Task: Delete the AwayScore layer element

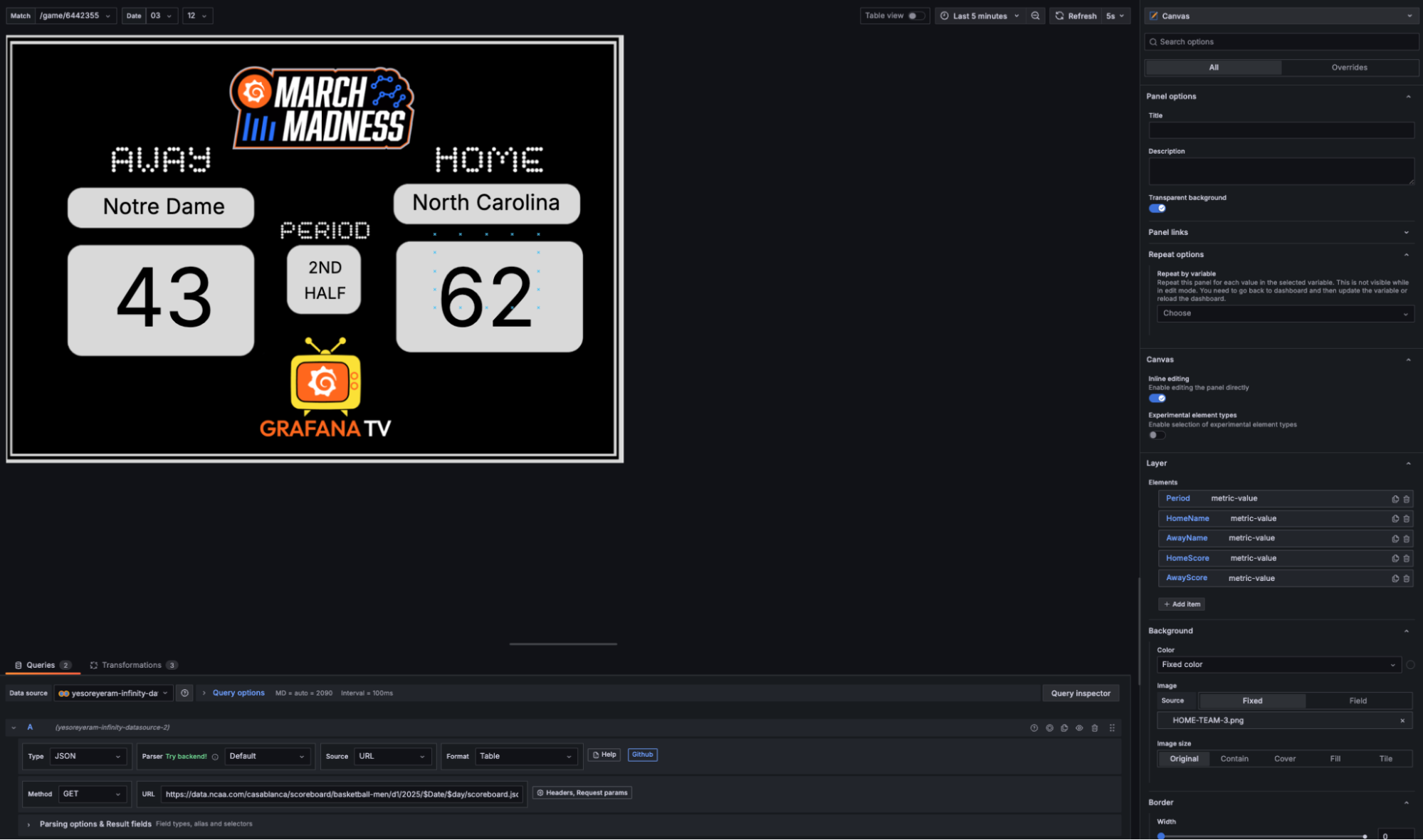Action: pyautogui.click(x=1406, y=578)
